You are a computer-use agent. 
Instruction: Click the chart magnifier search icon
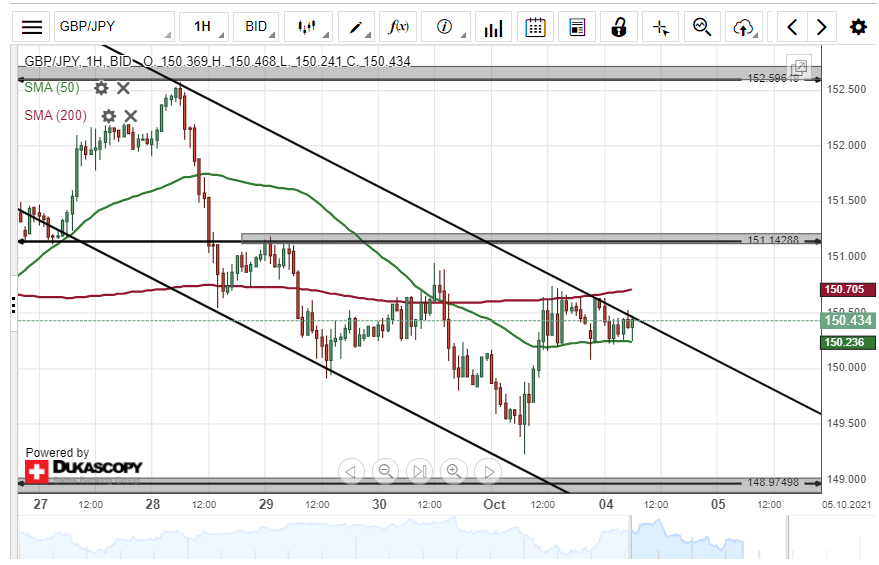(x=702, y=26)
